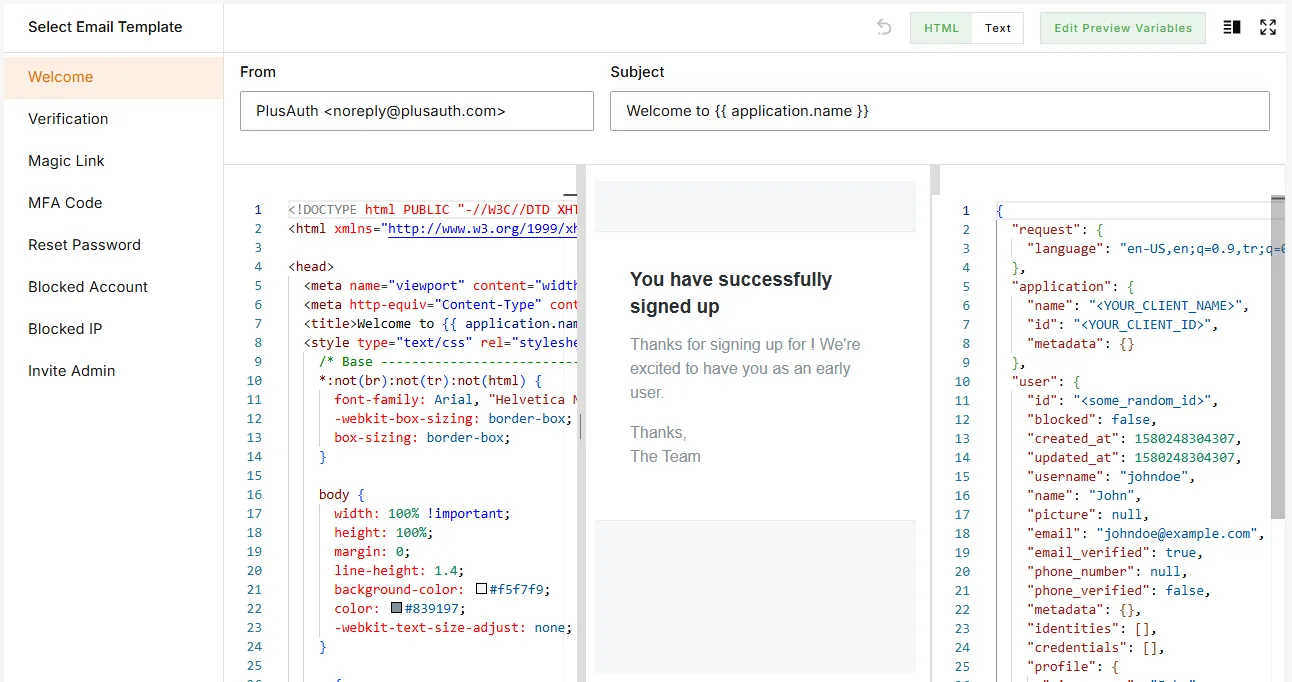
Task: Click the #f5f7f9 background-color swatch
Action: pos(481,590)
